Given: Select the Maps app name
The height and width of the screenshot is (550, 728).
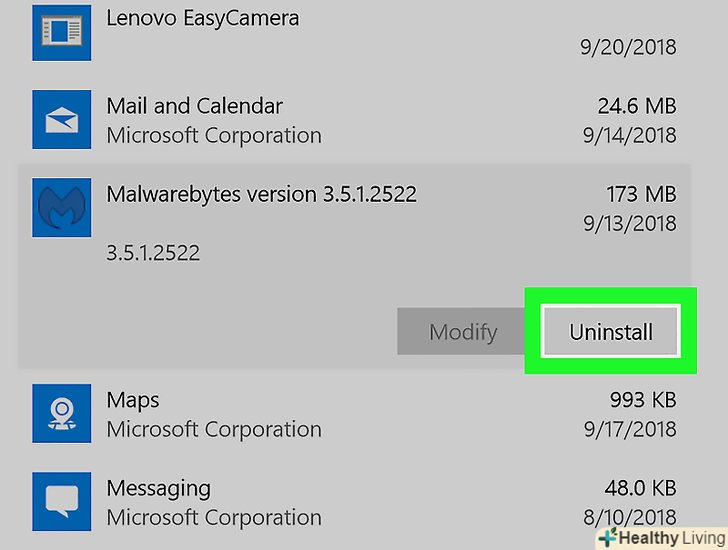Looking at the screenshot, I should coord(133,400).
